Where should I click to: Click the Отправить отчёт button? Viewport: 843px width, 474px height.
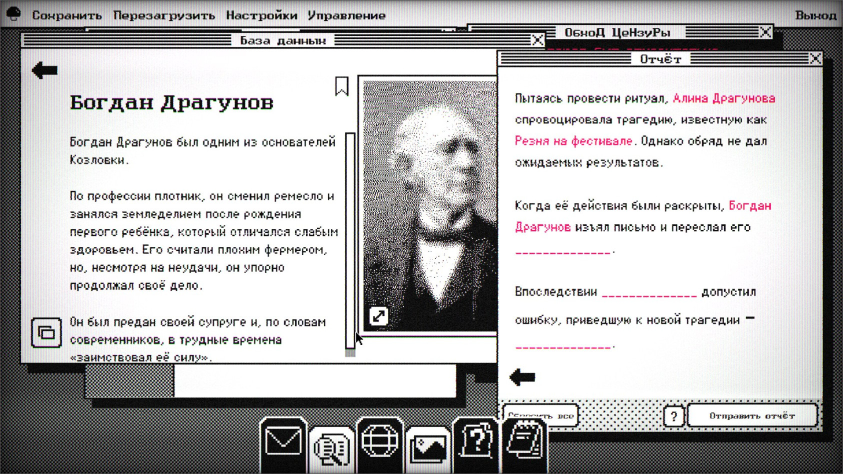pyautogui.click(x=751, y=415)
